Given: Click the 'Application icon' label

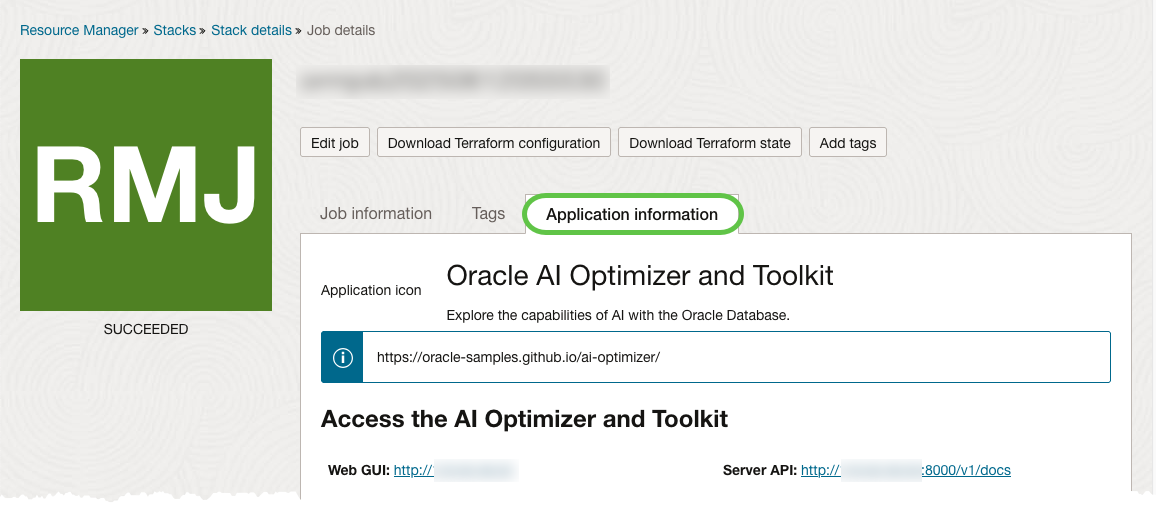Looking at the screenshot, I should [x=371, y=290].
